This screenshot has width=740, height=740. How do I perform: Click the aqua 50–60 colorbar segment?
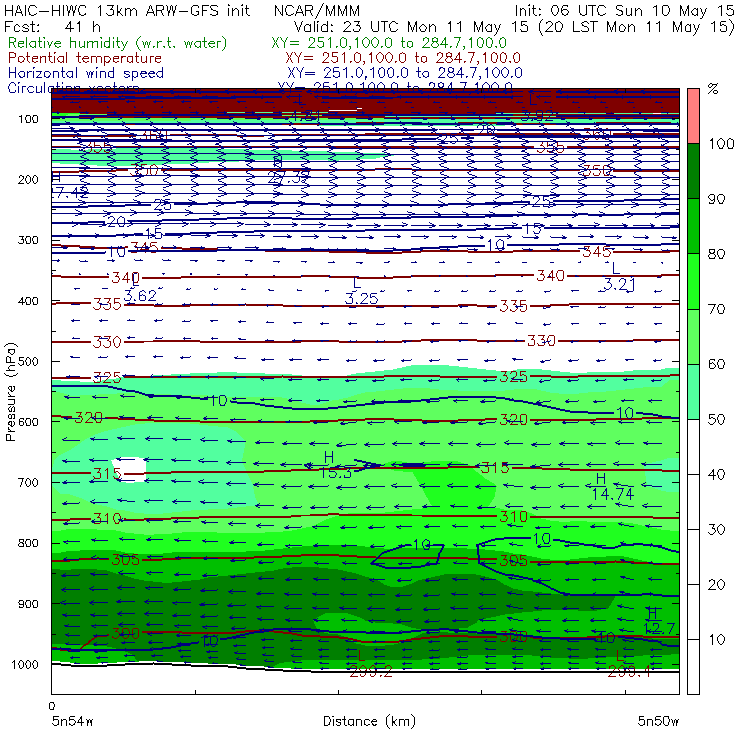coord(693,392)
